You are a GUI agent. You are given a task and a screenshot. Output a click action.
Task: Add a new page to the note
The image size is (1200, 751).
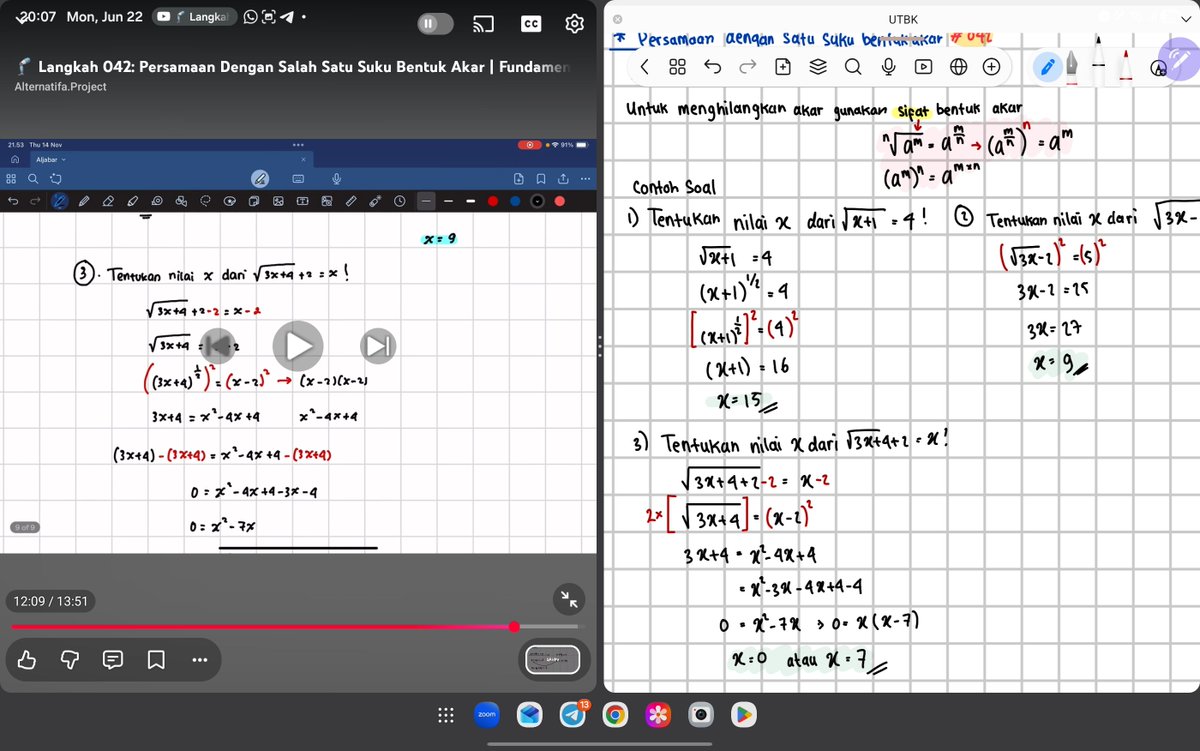pos(783,66)
